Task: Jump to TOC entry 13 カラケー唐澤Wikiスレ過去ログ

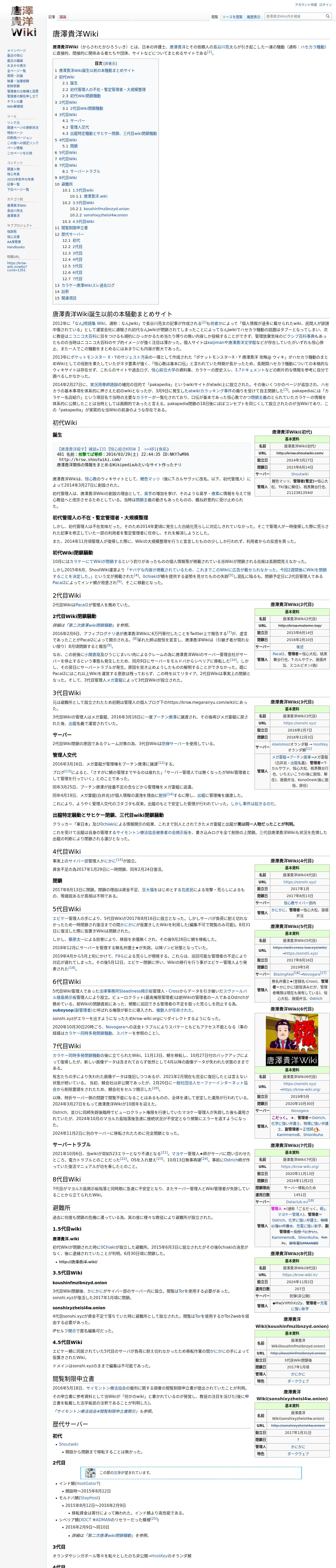Action: (85, 285)
